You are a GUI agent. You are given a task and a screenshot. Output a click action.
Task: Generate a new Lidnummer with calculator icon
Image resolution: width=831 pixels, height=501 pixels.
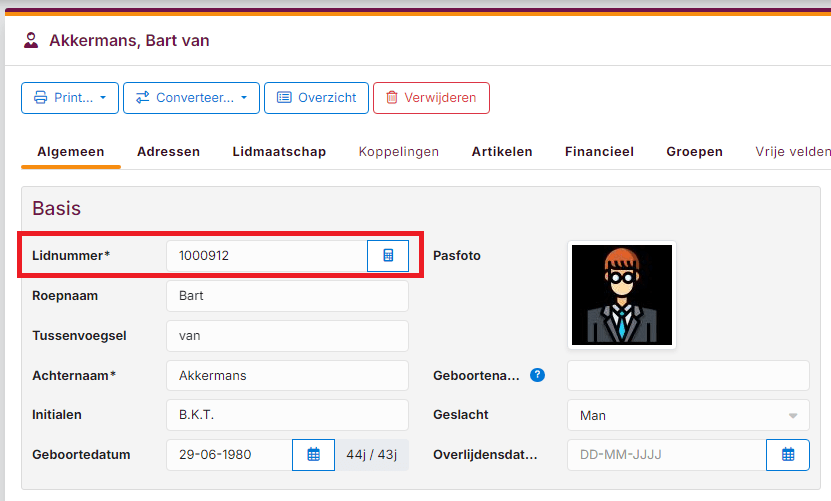click(x=388, y=256)
